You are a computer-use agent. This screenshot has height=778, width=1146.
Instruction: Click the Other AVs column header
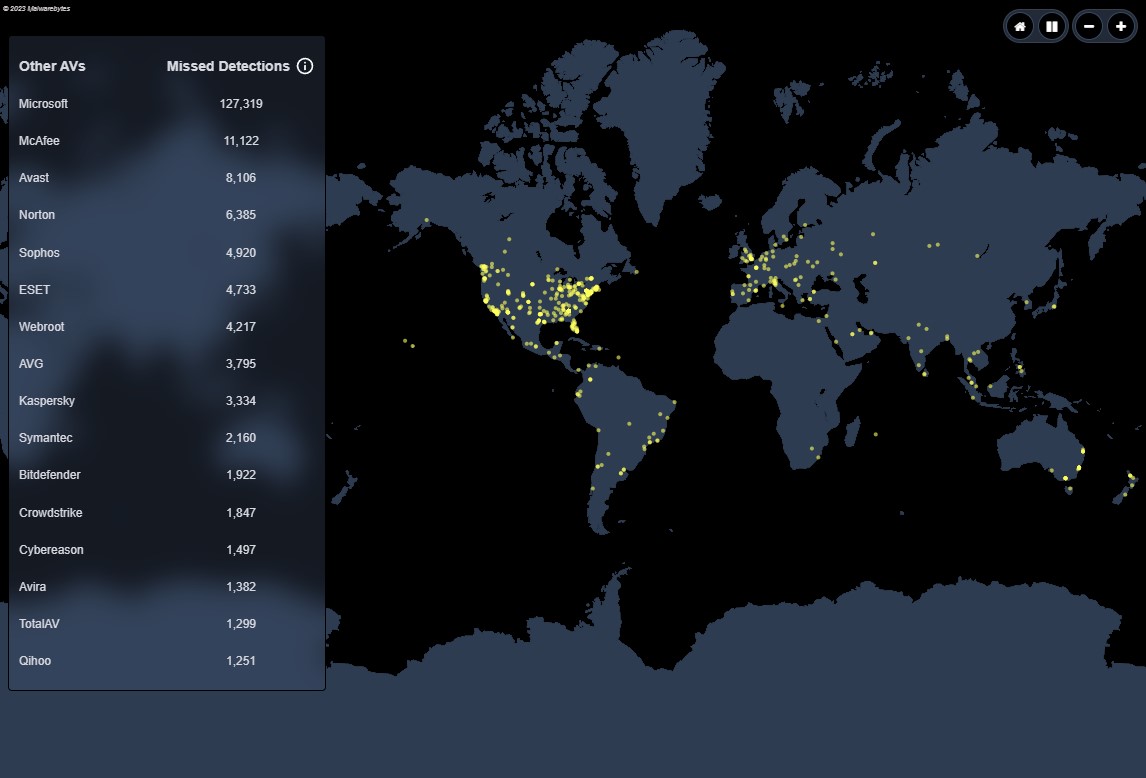pyautogui.click(x=52, y=66)
